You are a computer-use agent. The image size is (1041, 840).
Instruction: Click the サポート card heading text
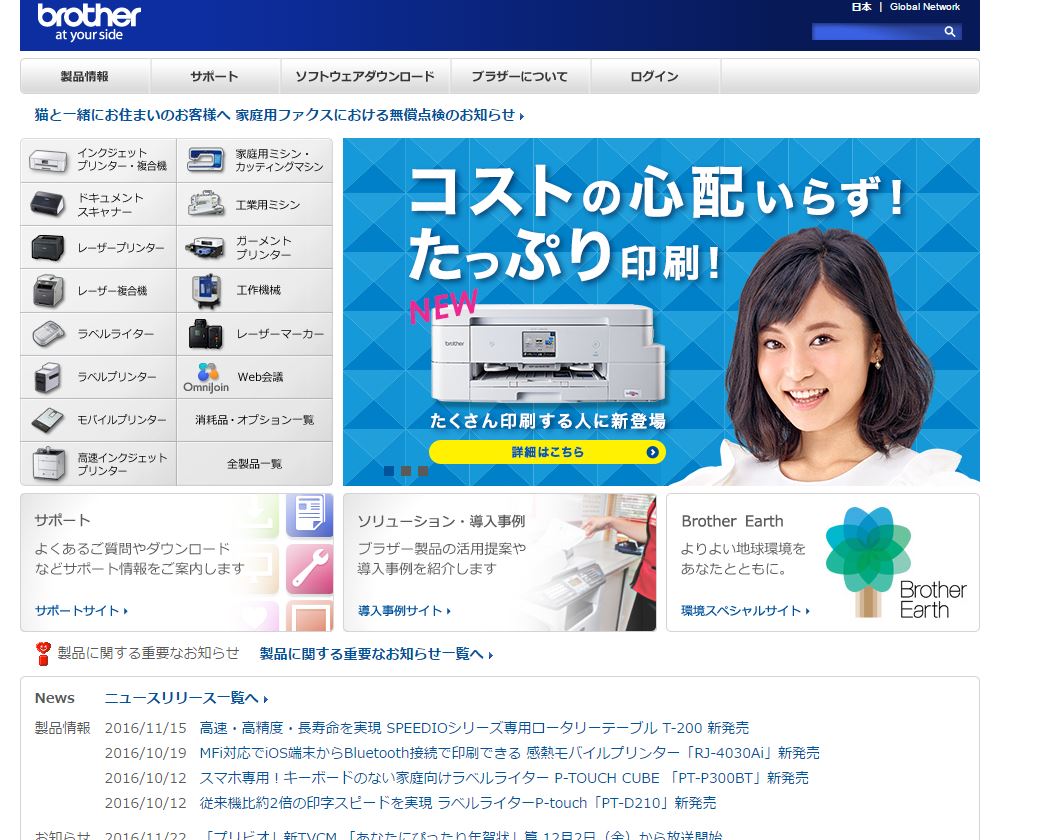(62, 521)
